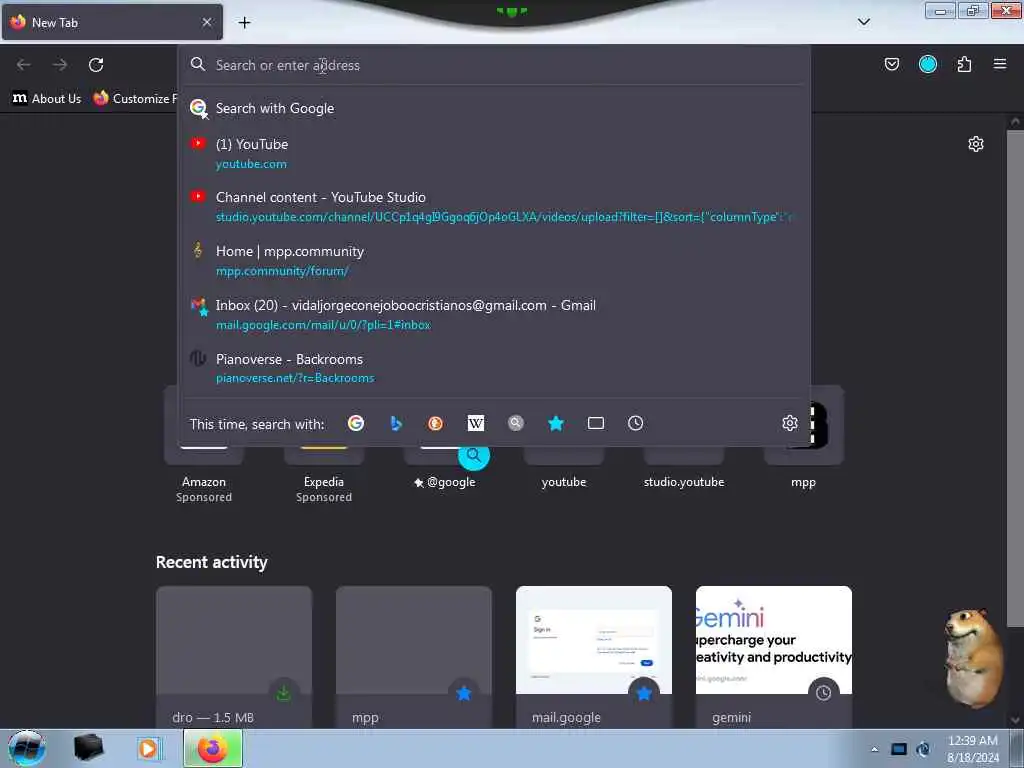Click the reload page icon
Viewport: 1024px width, 768px height.
click(x=96, y=65)
